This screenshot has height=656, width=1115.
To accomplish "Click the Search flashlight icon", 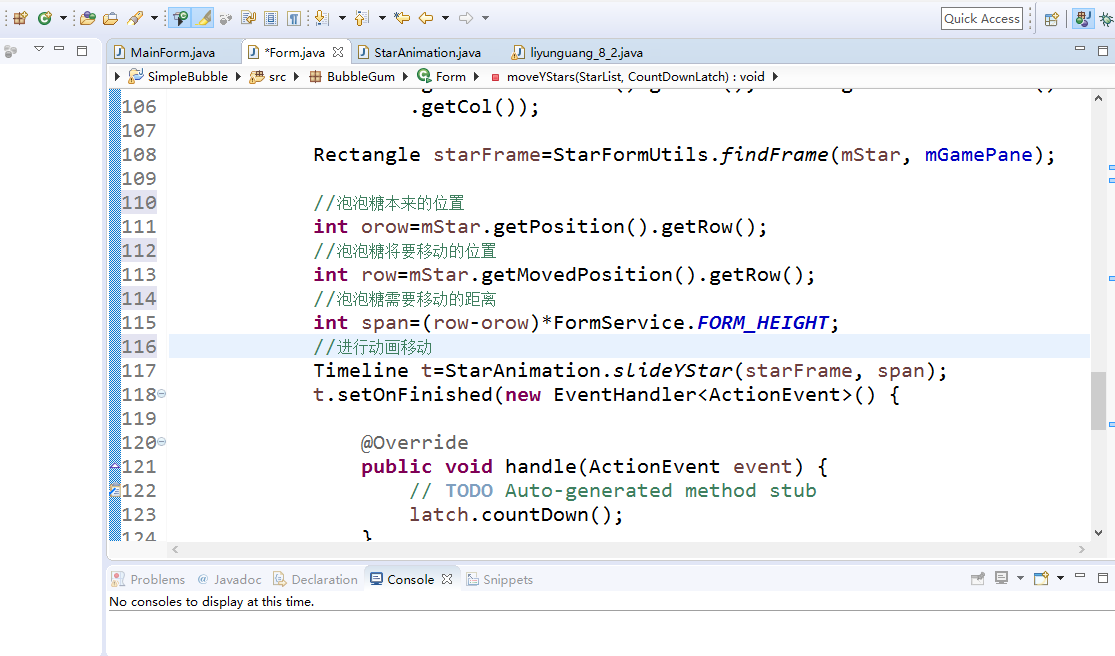I will tap(135, 18).
